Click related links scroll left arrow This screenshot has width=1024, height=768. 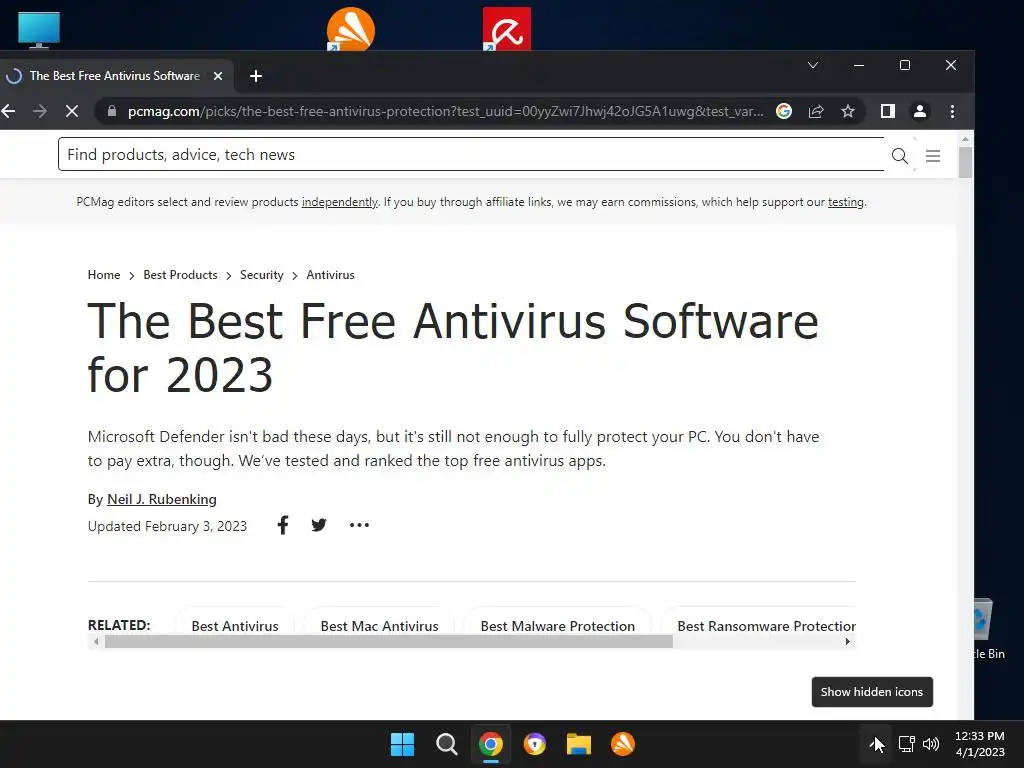pyautogui.click(x=96, y=641)
